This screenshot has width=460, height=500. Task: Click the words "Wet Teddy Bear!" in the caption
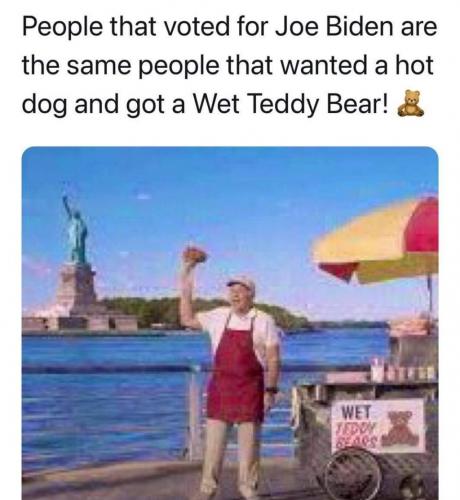(291, 104)
